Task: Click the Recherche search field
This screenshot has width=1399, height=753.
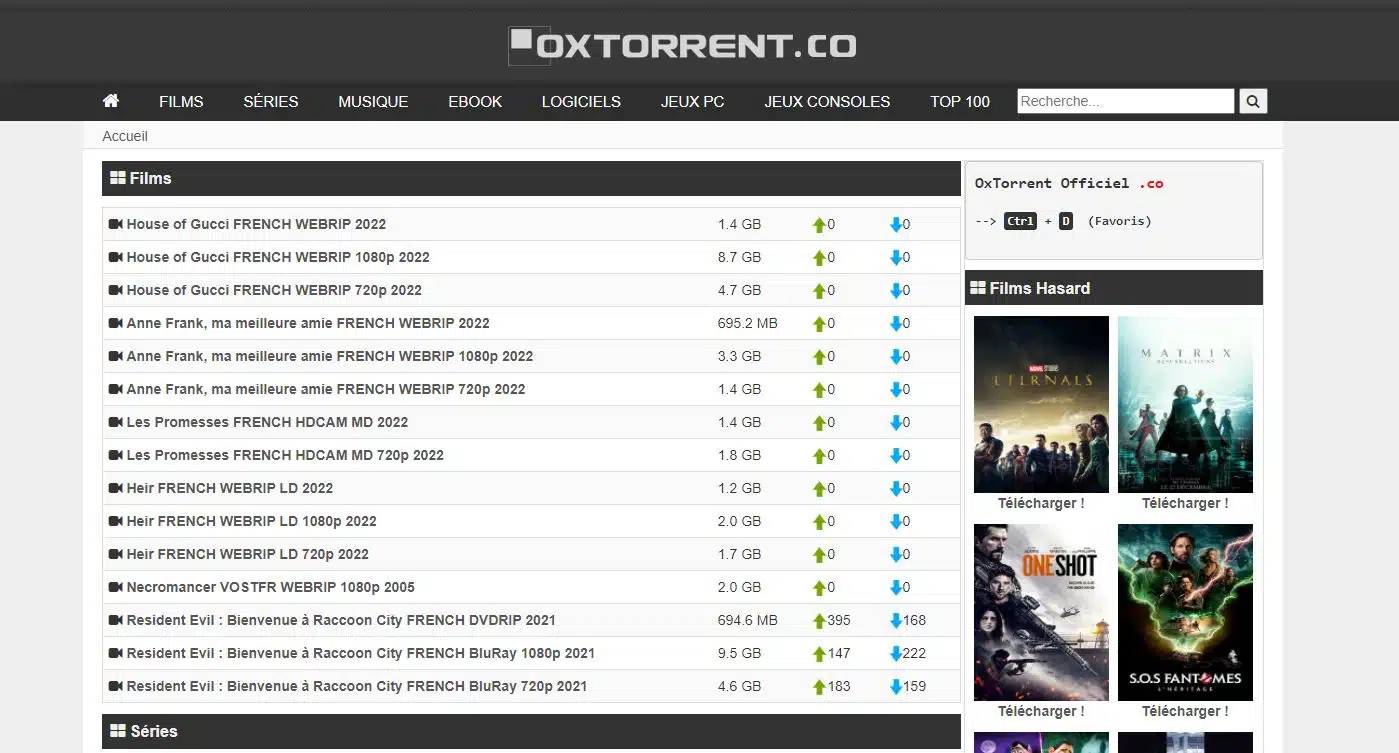Action: click(1126, 101)
